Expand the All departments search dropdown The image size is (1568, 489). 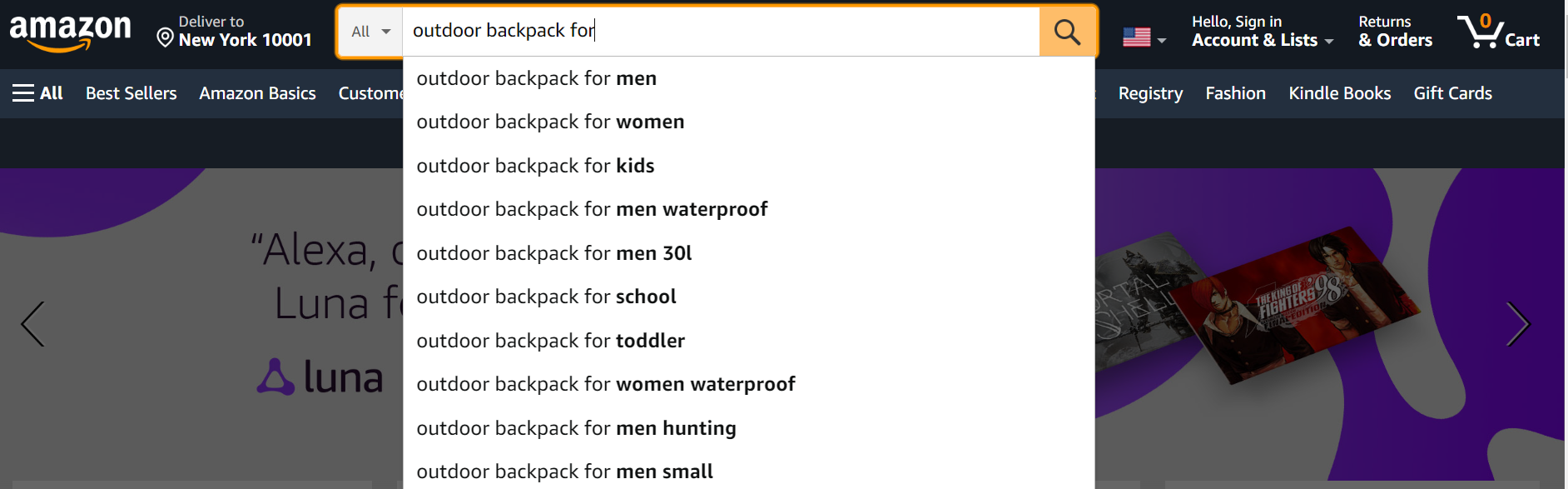[x=370, y=32]
